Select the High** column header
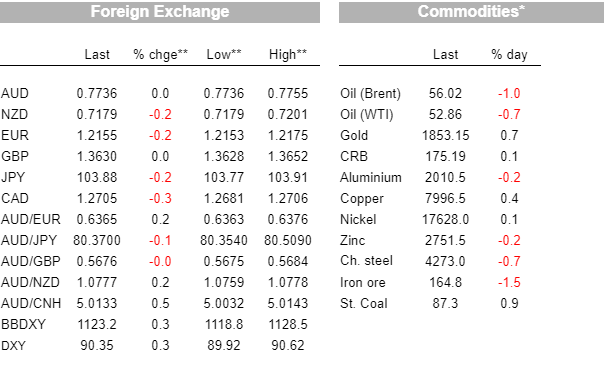 [288, 54]
